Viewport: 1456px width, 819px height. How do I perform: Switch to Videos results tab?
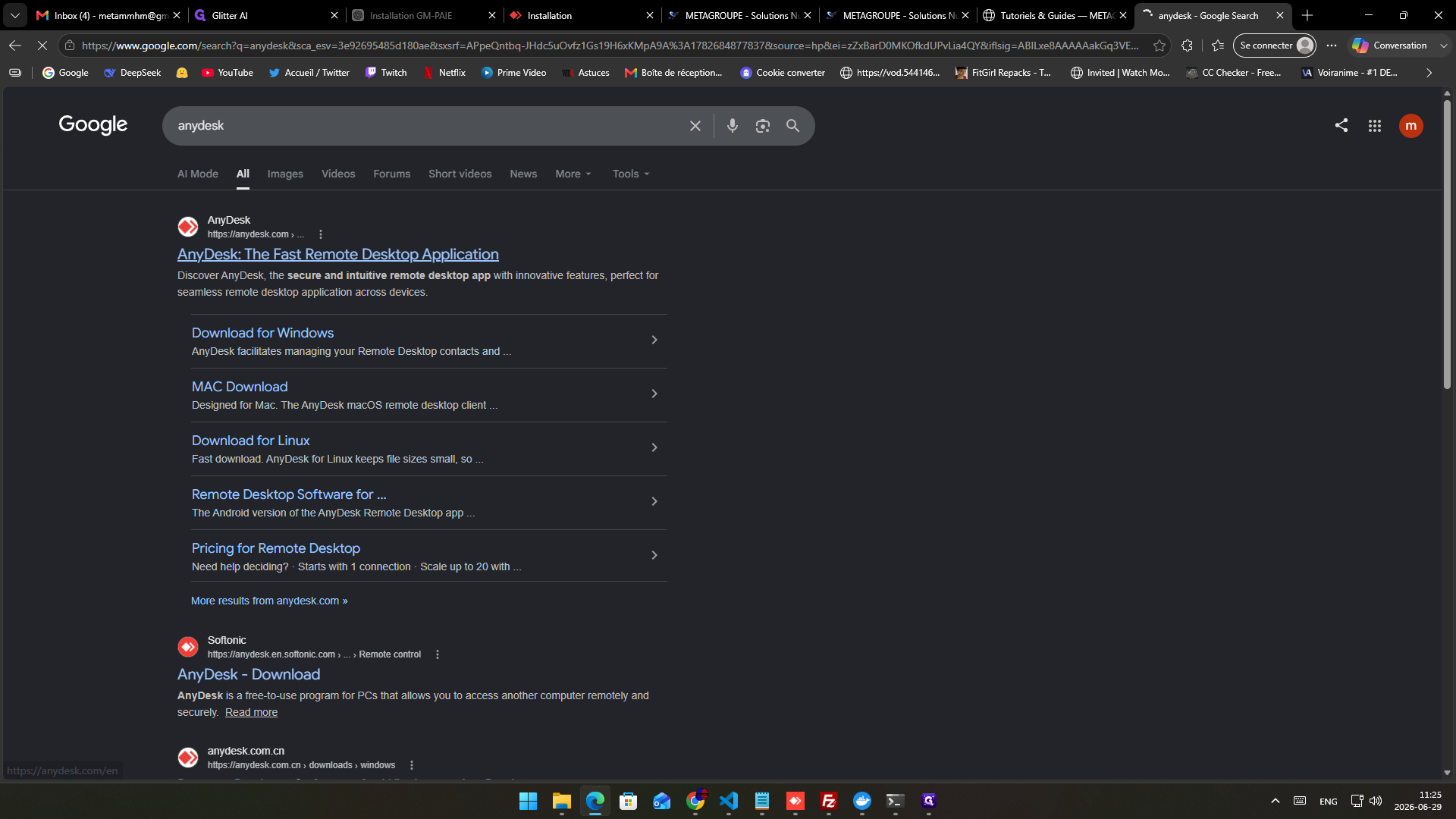coord(338,174)
